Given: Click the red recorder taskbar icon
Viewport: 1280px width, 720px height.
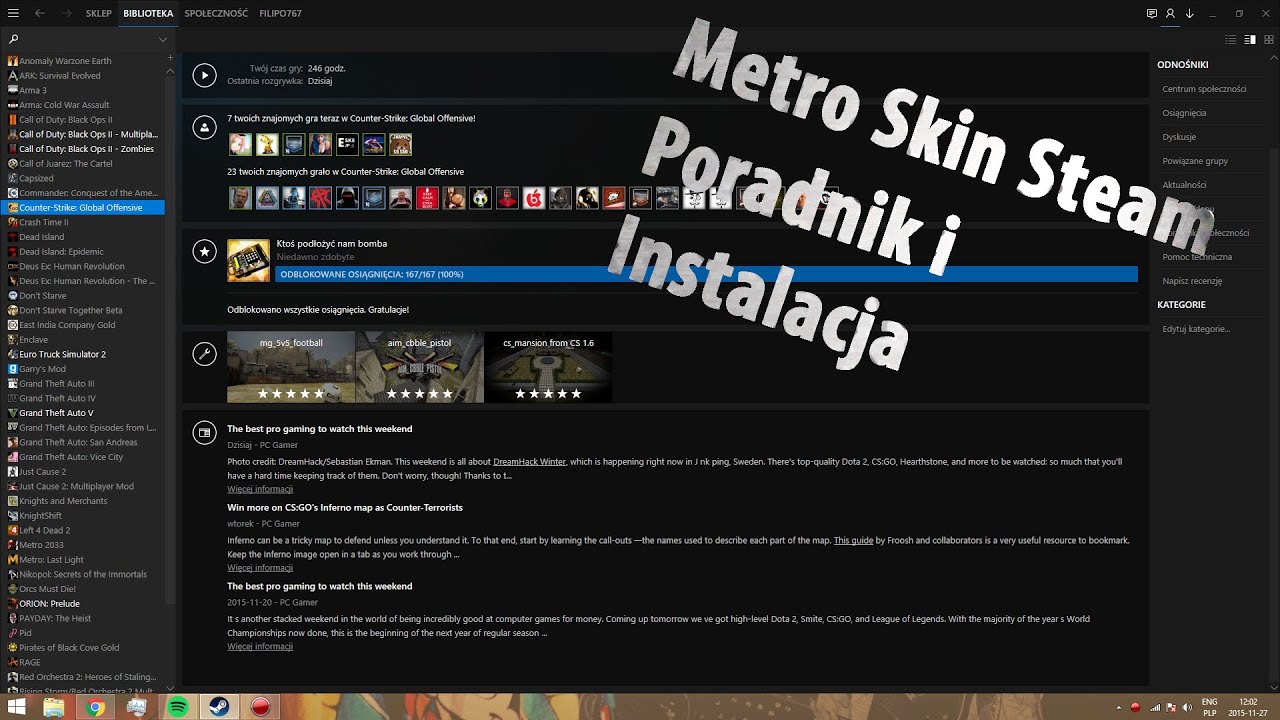Looking at the screenshot, I should 260,707.
